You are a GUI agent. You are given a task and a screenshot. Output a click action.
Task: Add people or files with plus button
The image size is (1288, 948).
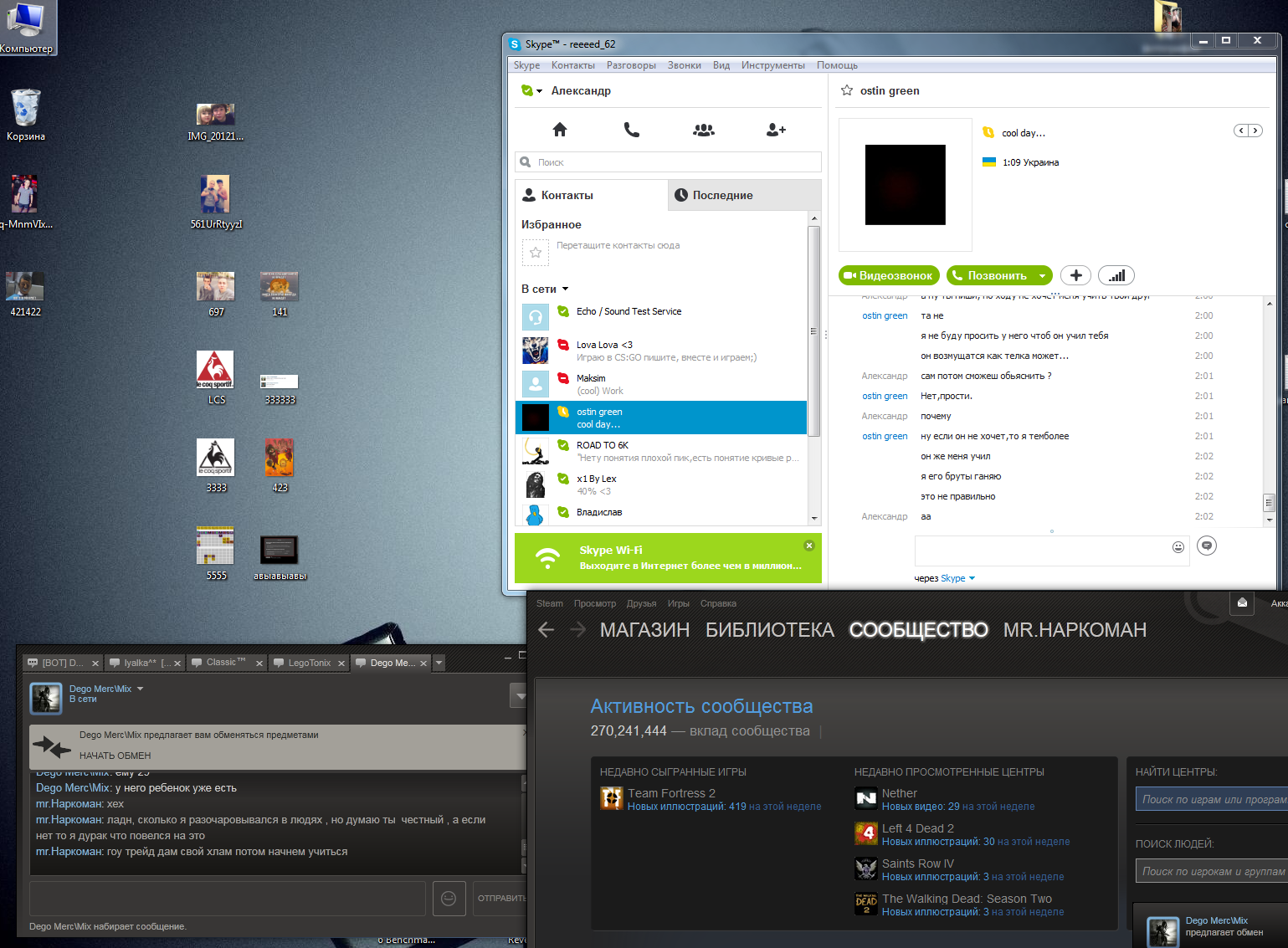pyautogui.click(x=1076, y=275)
